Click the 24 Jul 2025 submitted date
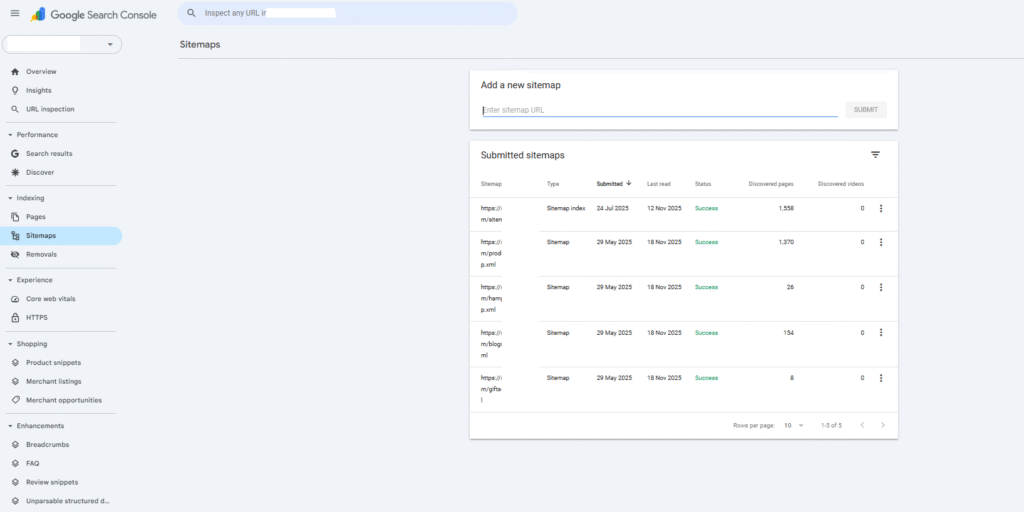The width and height of the screenshot is (1024, 512). tap(614, 208)
